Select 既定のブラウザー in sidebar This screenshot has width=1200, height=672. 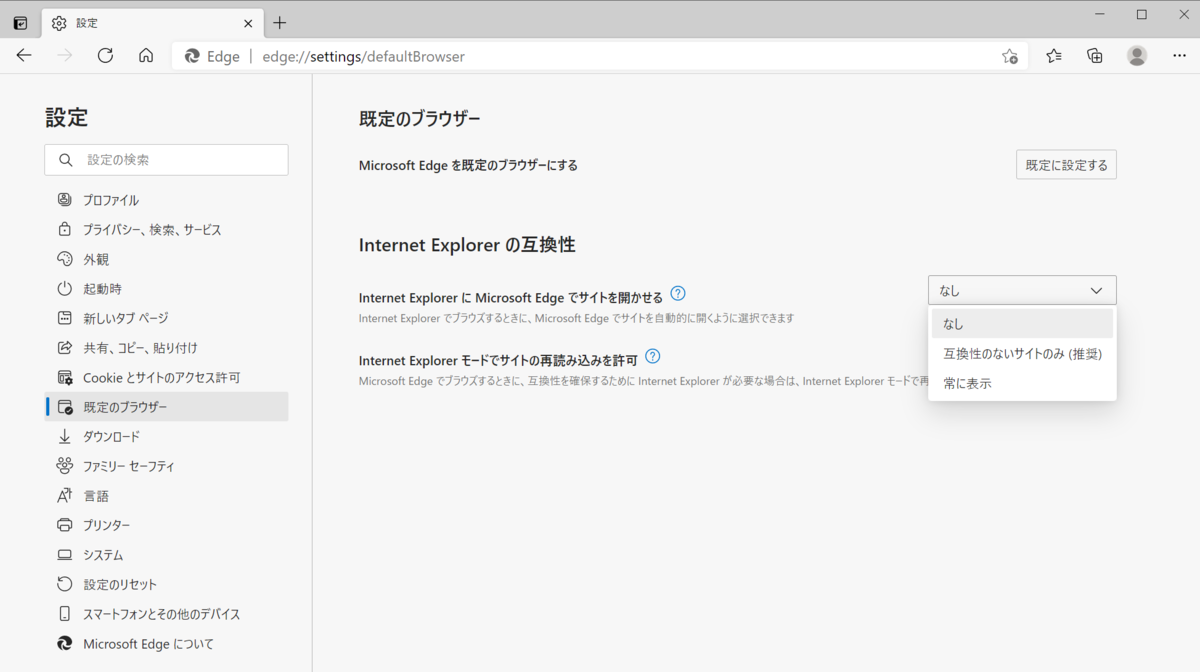[x=166, y=407]
